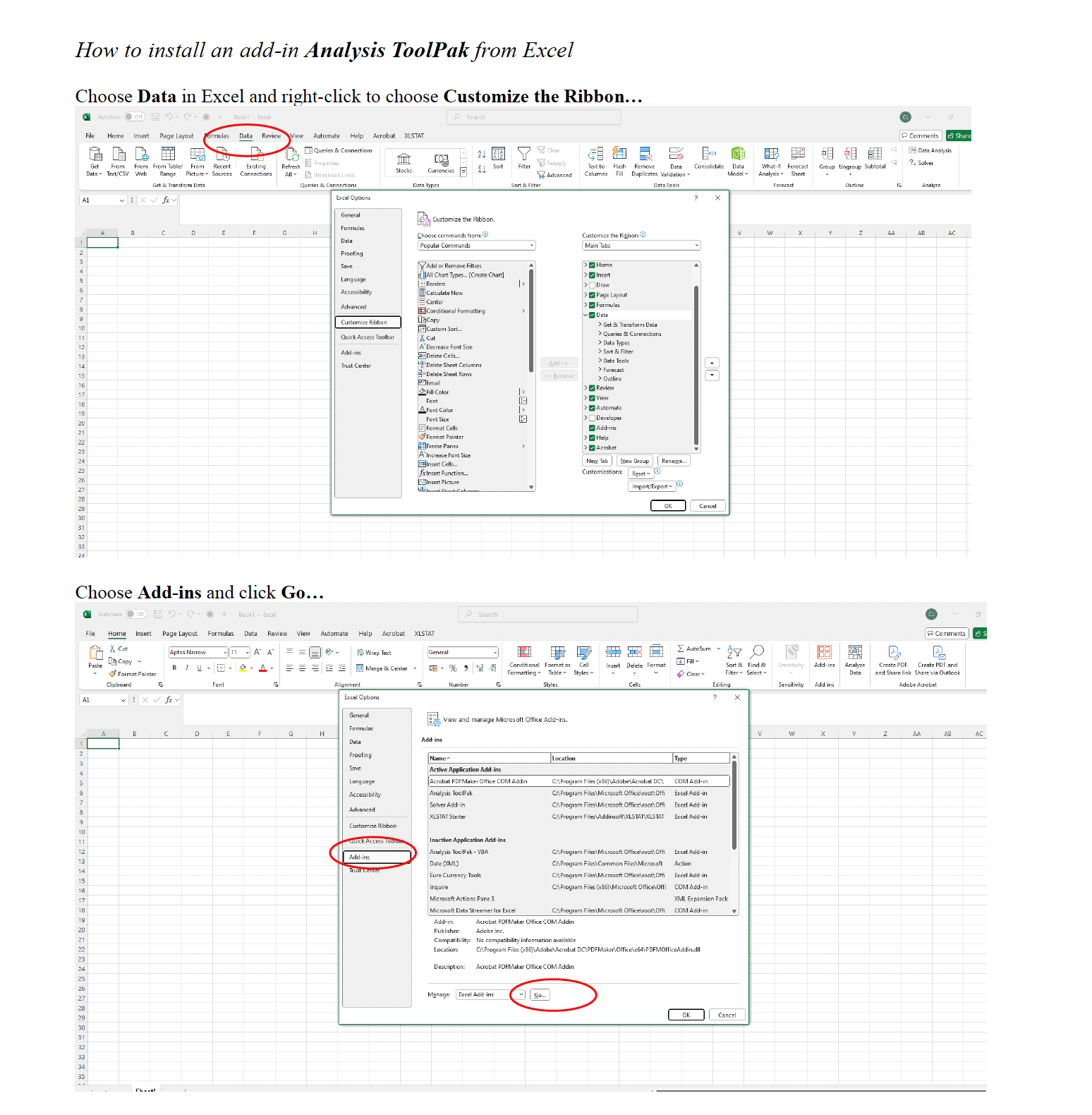
Task: Open Existing Connections in the Data ribbon
Action: pyautogui.click(x=256, y=161)
